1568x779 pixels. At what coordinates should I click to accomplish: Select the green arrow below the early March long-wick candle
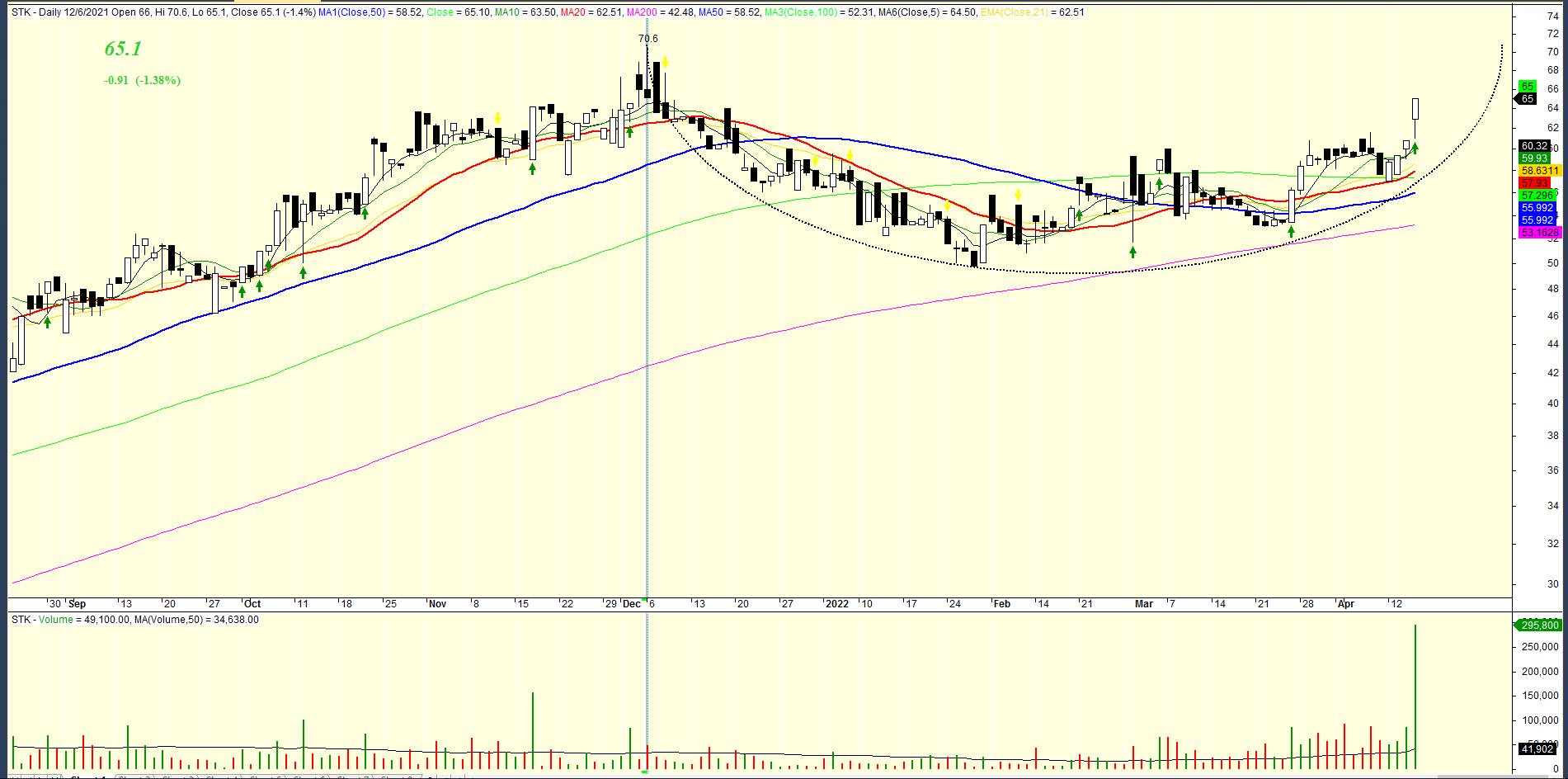click(x=1133, y=252)
